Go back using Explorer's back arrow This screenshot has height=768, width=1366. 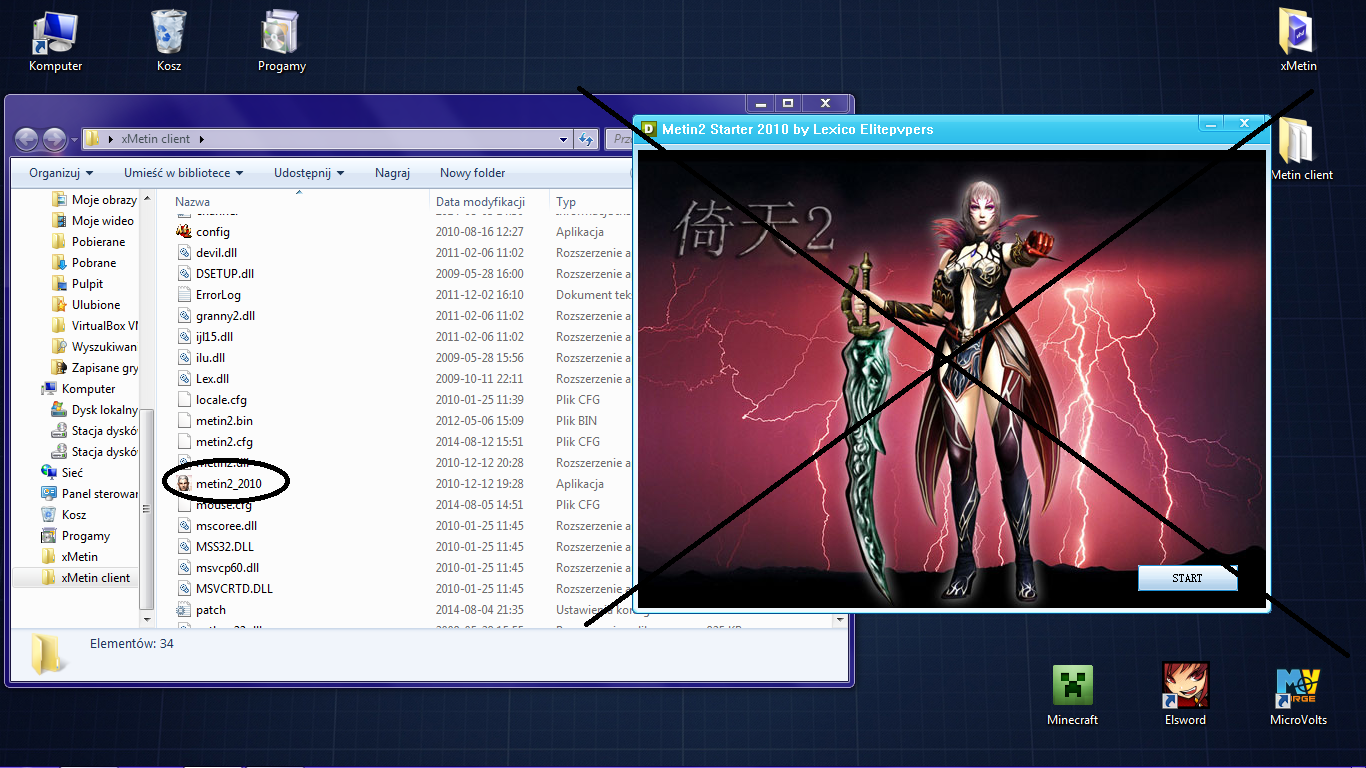[x=27, y=139]
